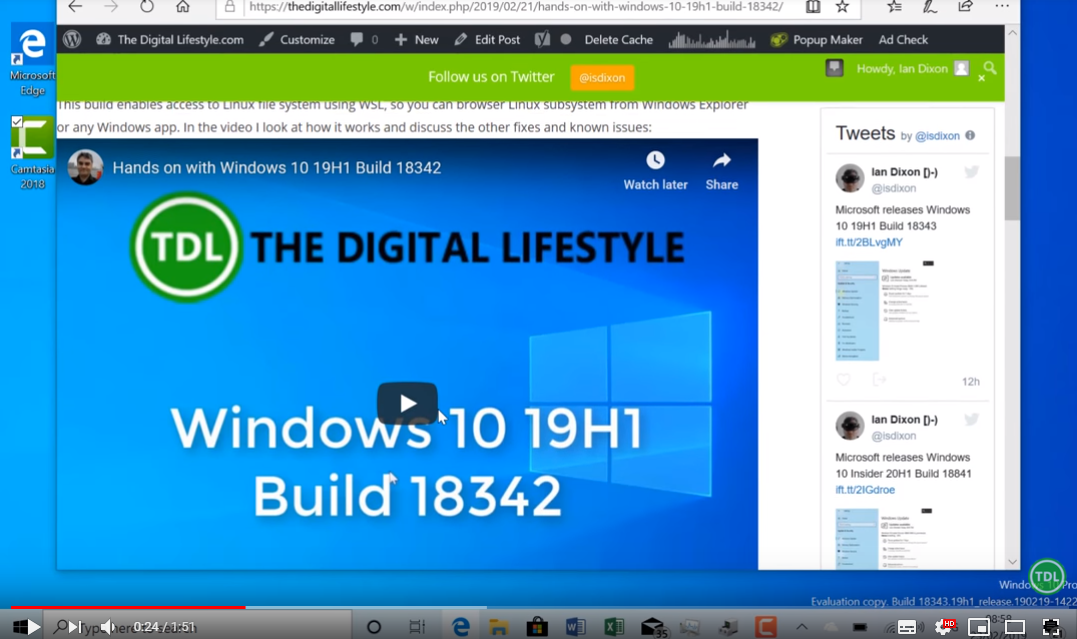Click the Edge back arrow
Viewport: 1077px width, 639px height.
pyautogui.click(x=75, y=7)
